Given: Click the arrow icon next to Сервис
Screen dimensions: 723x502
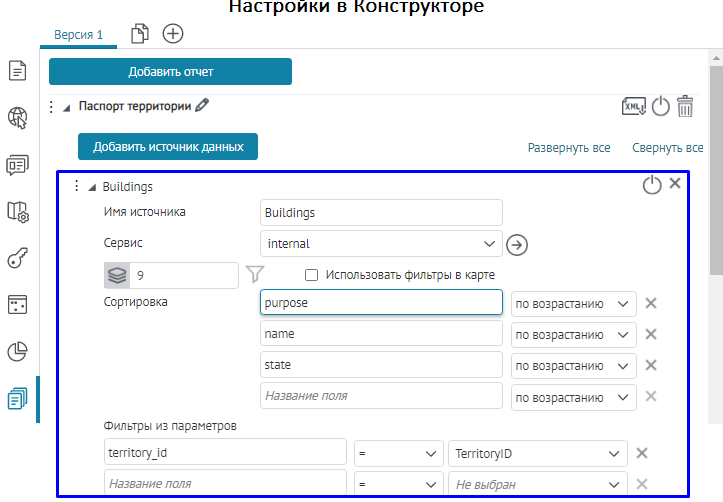Looking at the screenshot, I should point(517,244).
